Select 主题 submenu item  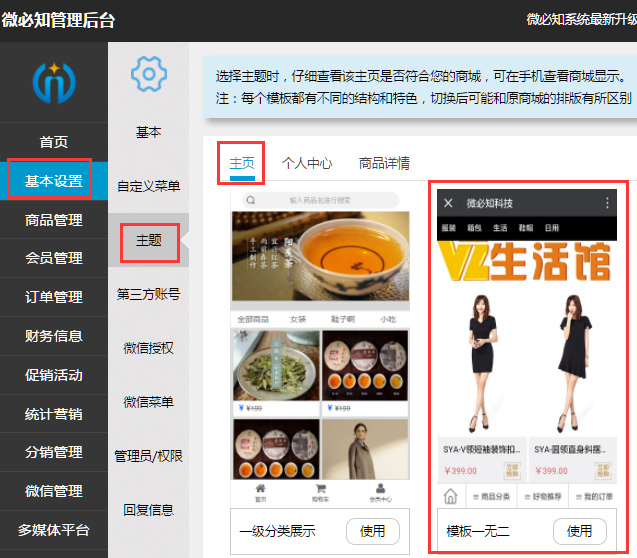tap(149, 240)
